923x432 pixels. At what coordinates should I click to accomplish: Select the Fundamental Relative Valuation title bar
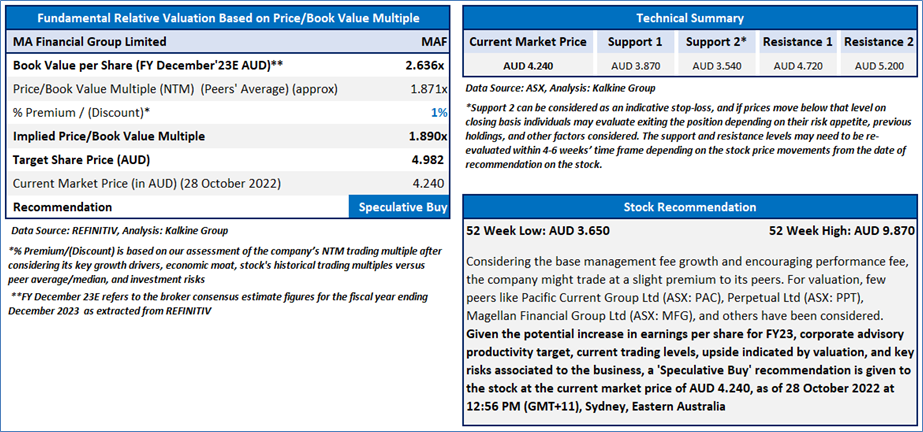coord(228,18)
